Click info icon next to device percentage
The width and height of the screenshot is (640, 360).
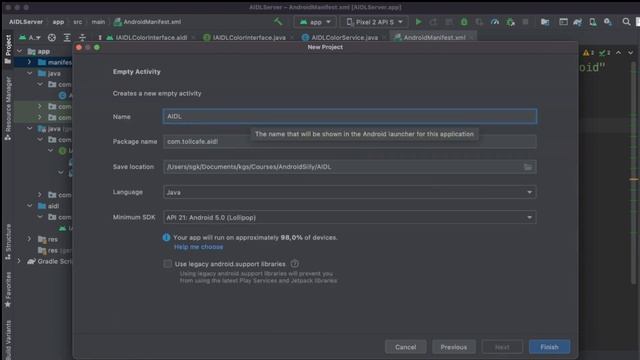166,238
